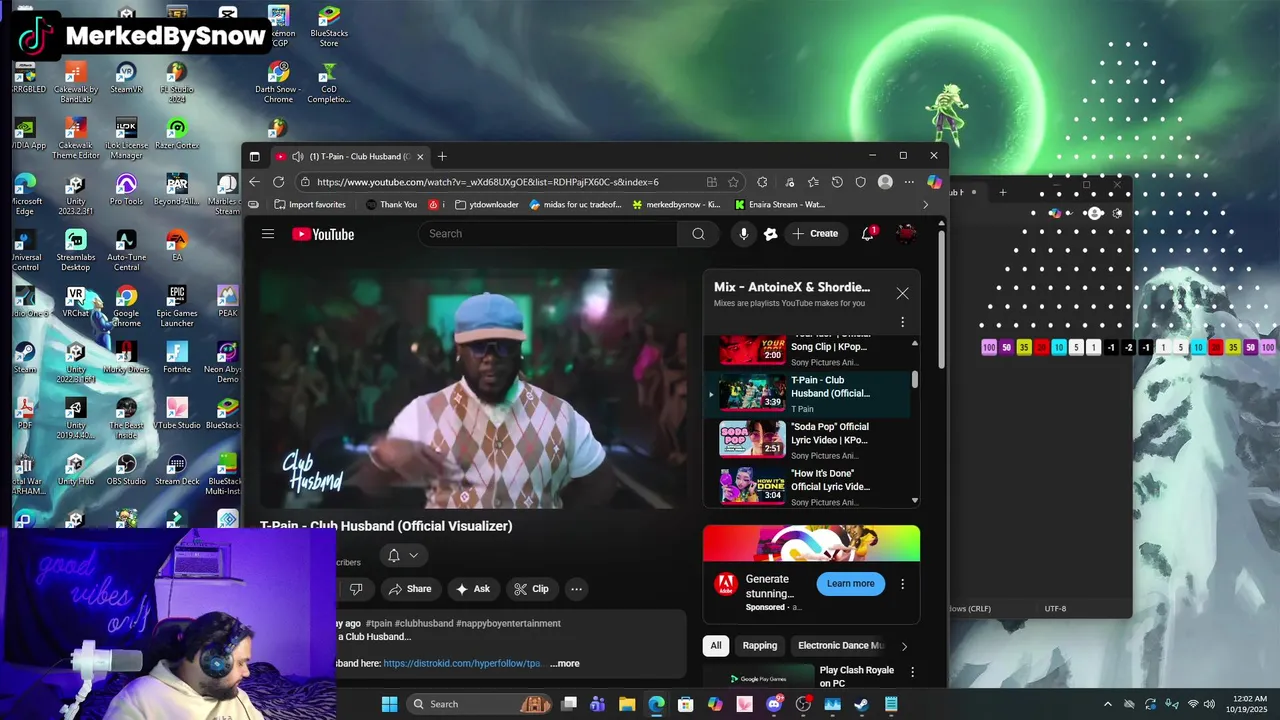Open YouTube notifications bell with badge
Image resolution: width=1280 pixels, height=720 pixels.
[868, 234]
